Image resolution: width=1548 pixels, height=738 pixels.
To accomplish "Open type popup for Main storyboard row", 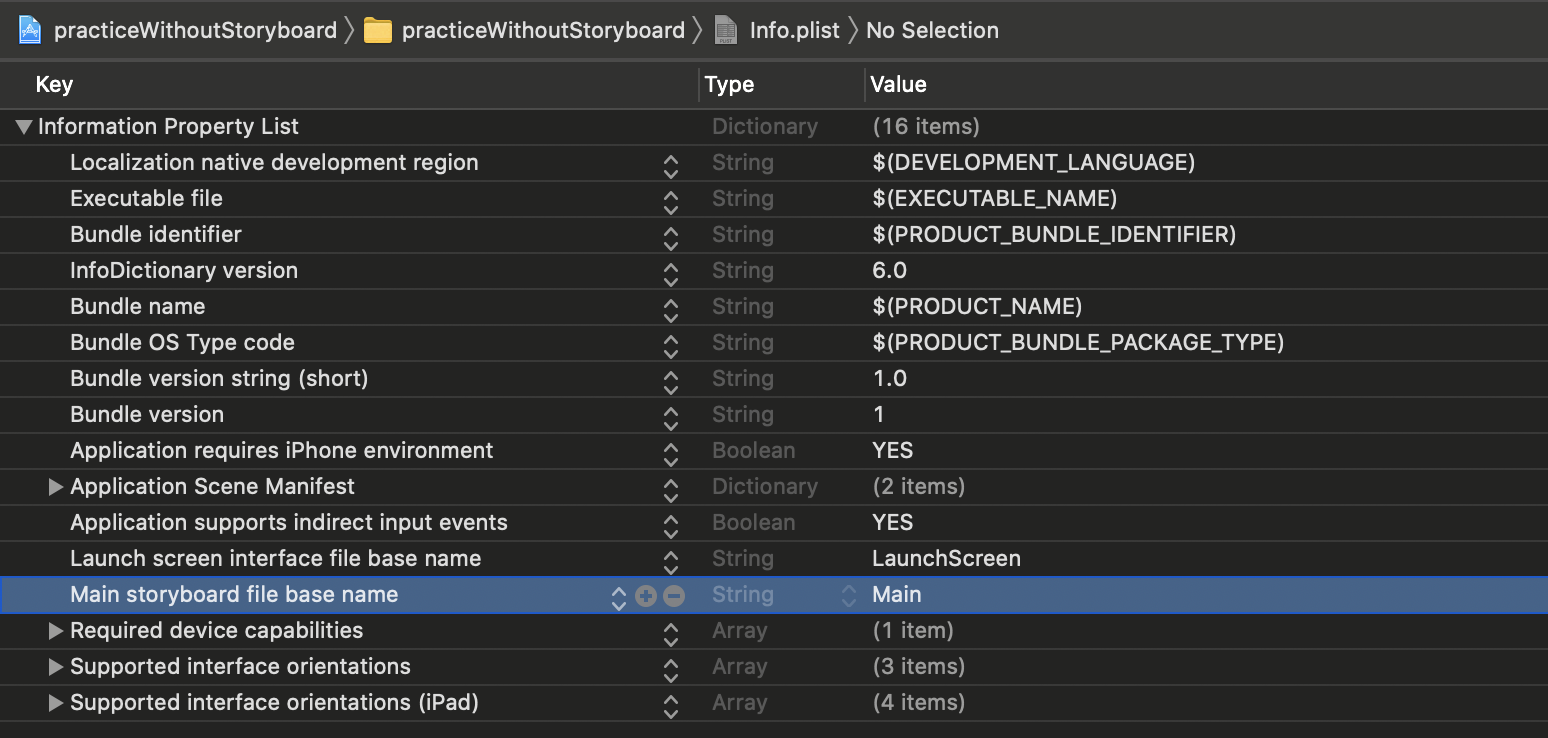I will 849,596.
